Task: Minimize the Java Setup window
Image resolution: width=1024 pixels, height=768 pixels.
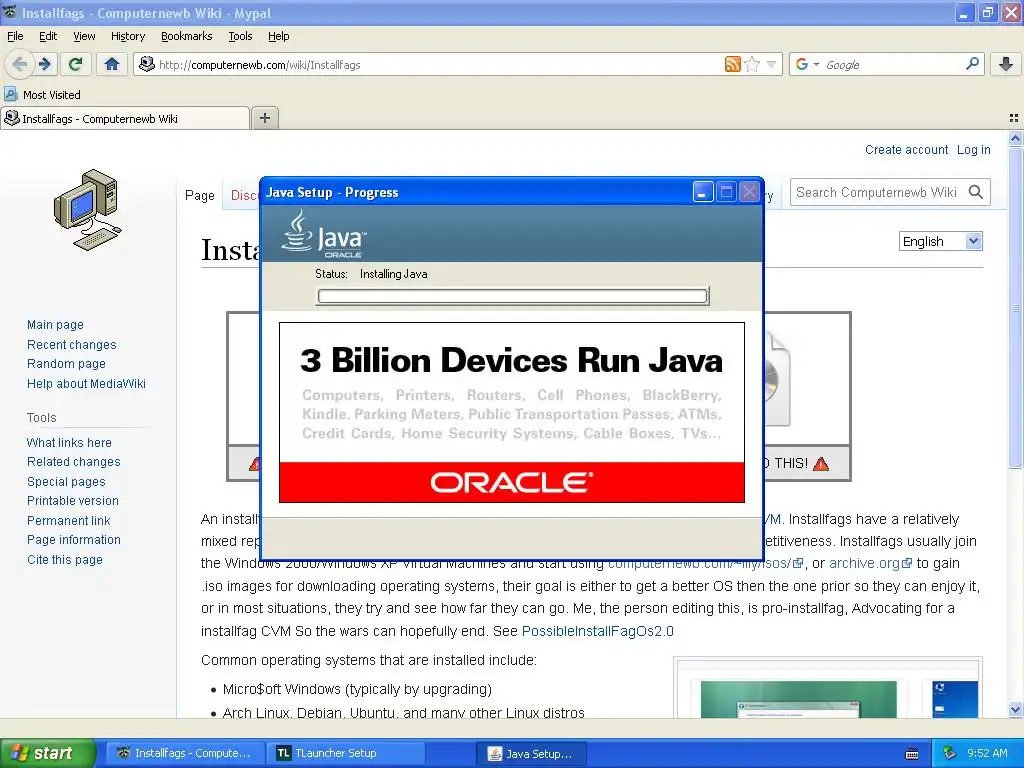Action: point(703,192)
